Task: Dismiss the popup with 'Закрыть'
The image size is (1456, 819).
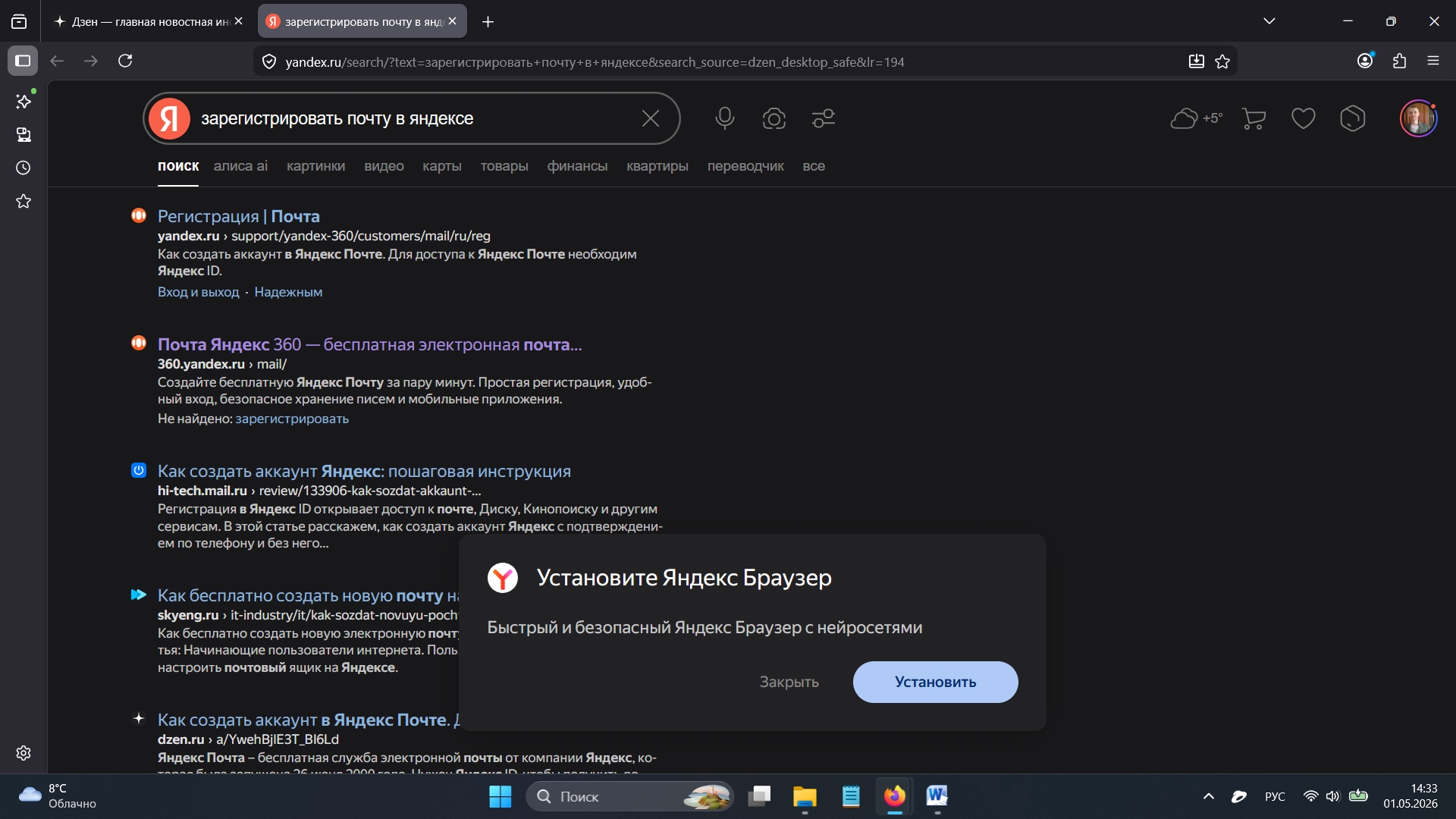Action: pyautogui.click(x=789, y=682)
